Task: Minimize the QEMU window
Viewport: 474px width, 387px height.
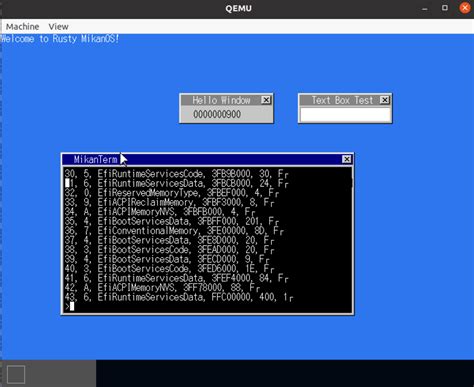Action: coord(425,8)
